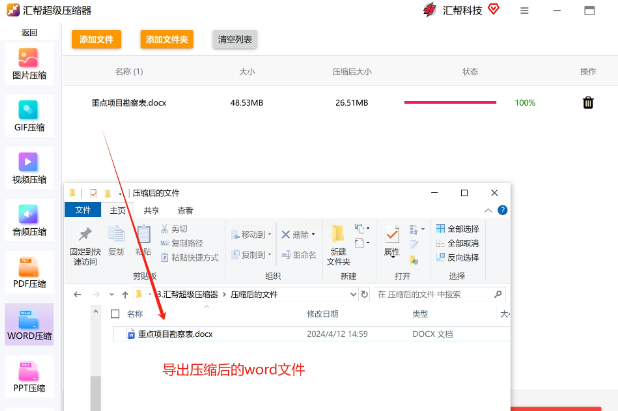The height and width of the screenshot is (411, 618).
Task: Click the 添加文件 button
Action: [x=96, y=39]
